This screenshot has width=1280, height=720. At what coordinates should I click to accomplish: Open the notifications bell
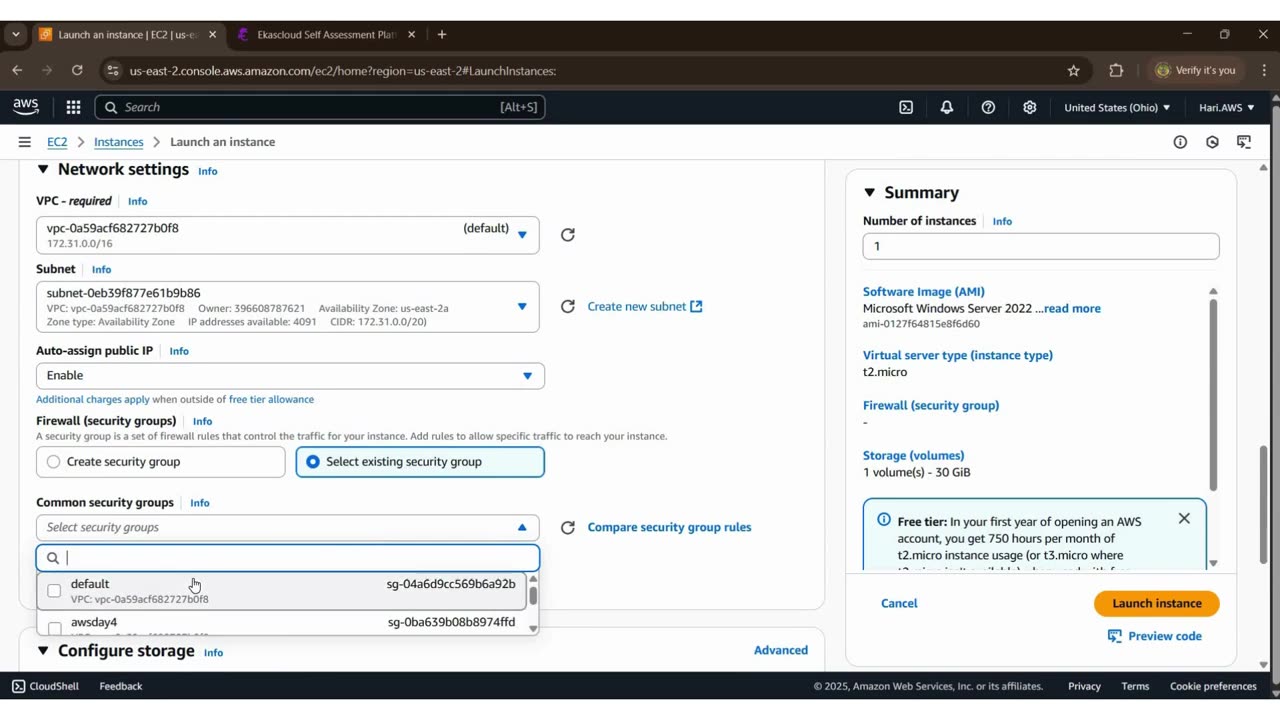[947, 107]
